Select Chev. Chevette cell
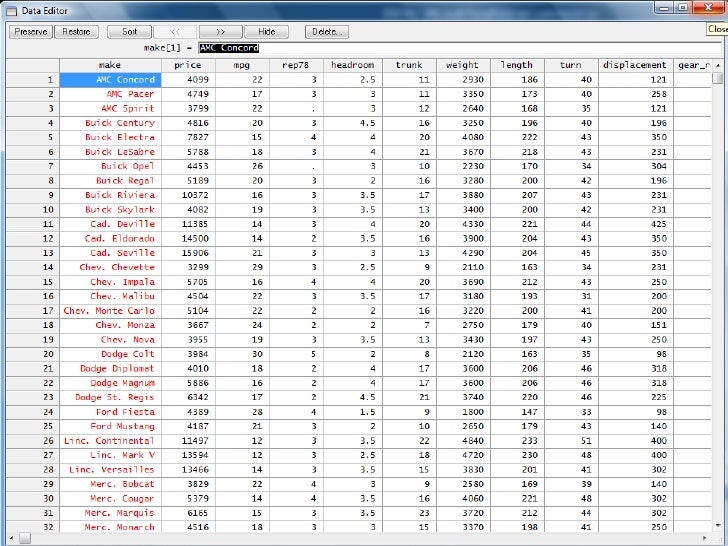Viewport: 728px width, 546px height. coord(110,267)
